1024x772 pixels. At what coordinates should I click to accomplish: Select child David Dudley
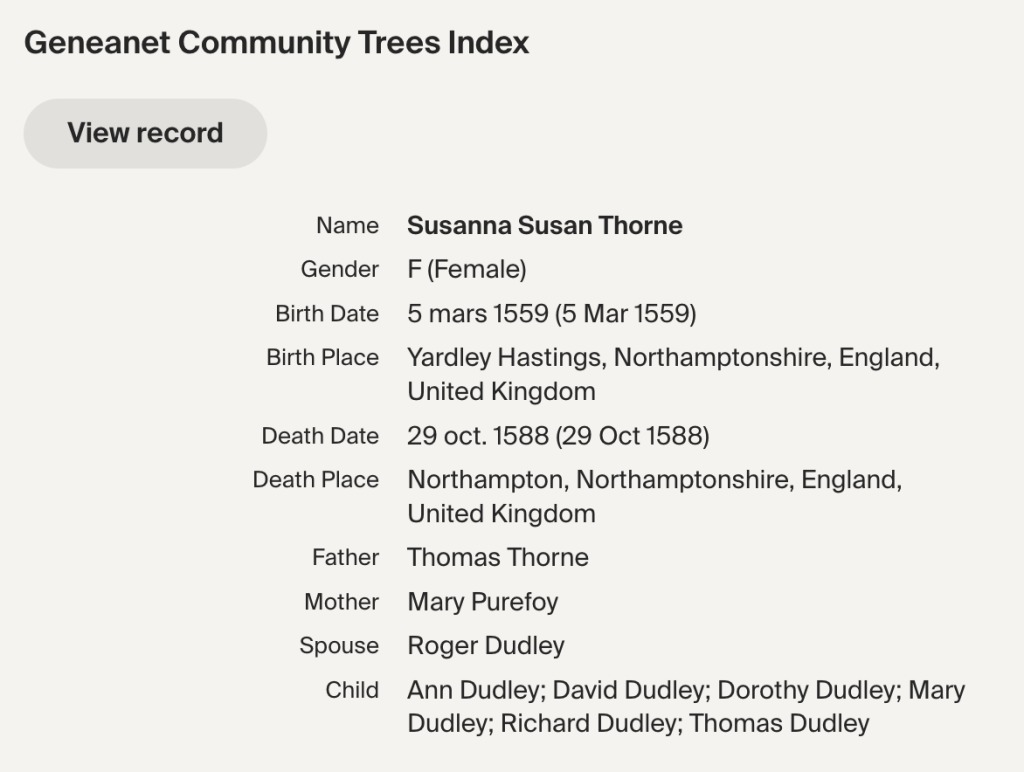coord(627,690)
